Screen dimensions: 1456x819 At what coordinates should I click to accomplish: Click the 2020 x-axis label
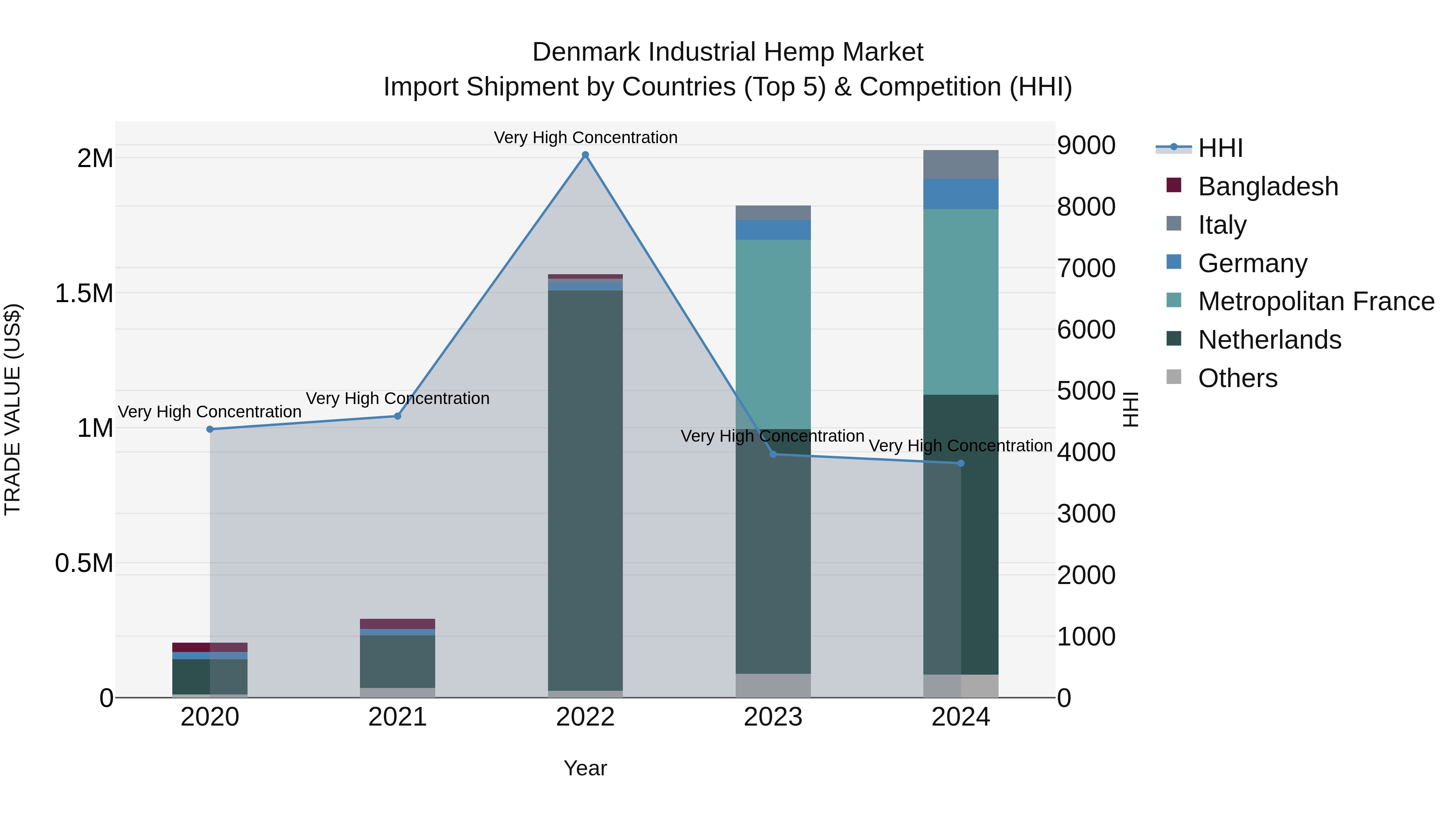210,717
